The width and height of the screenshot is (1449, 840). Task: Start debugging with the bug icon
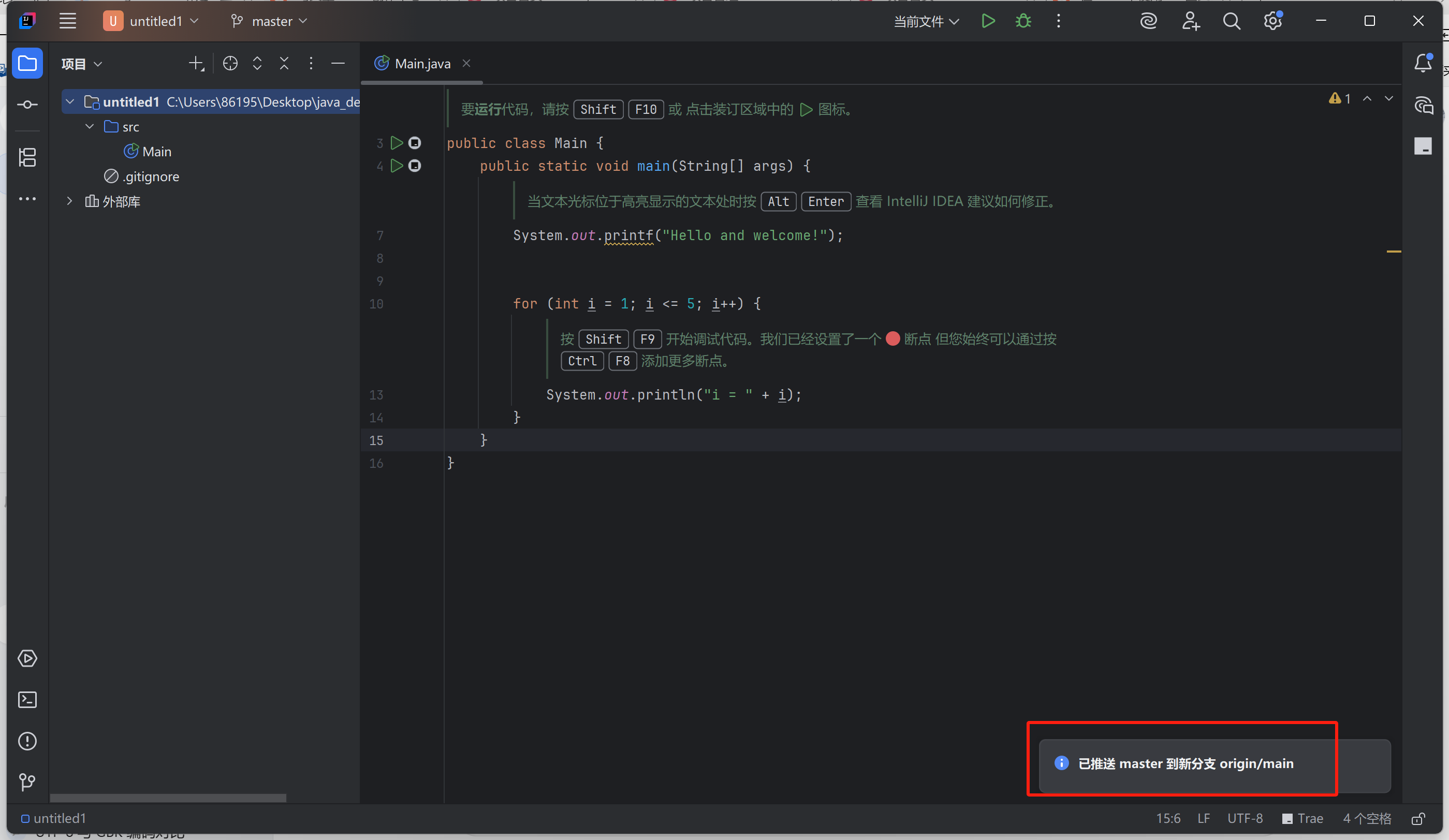click(1023, 21)
